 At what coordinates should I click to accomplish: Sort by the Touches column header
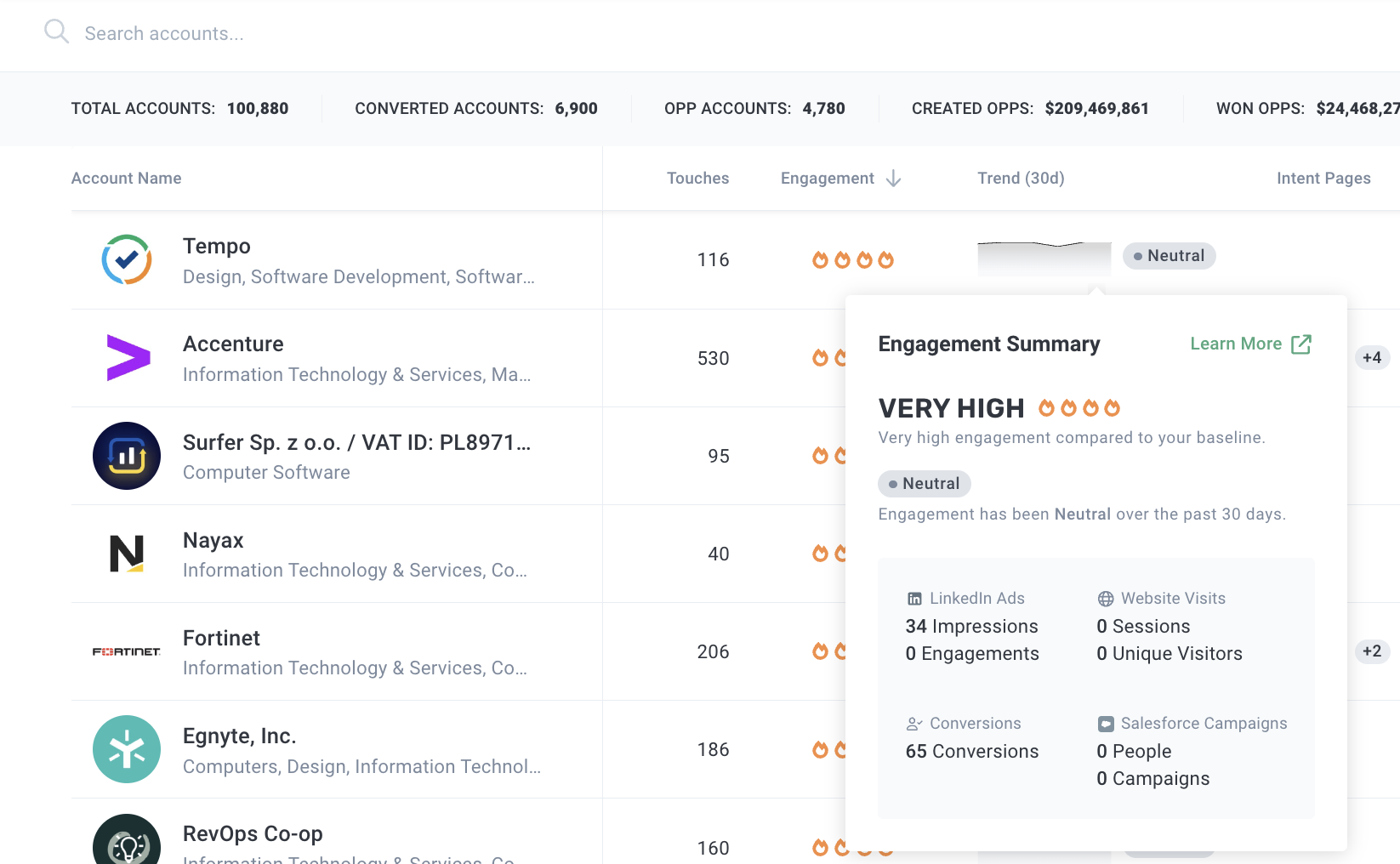(697, 179)
